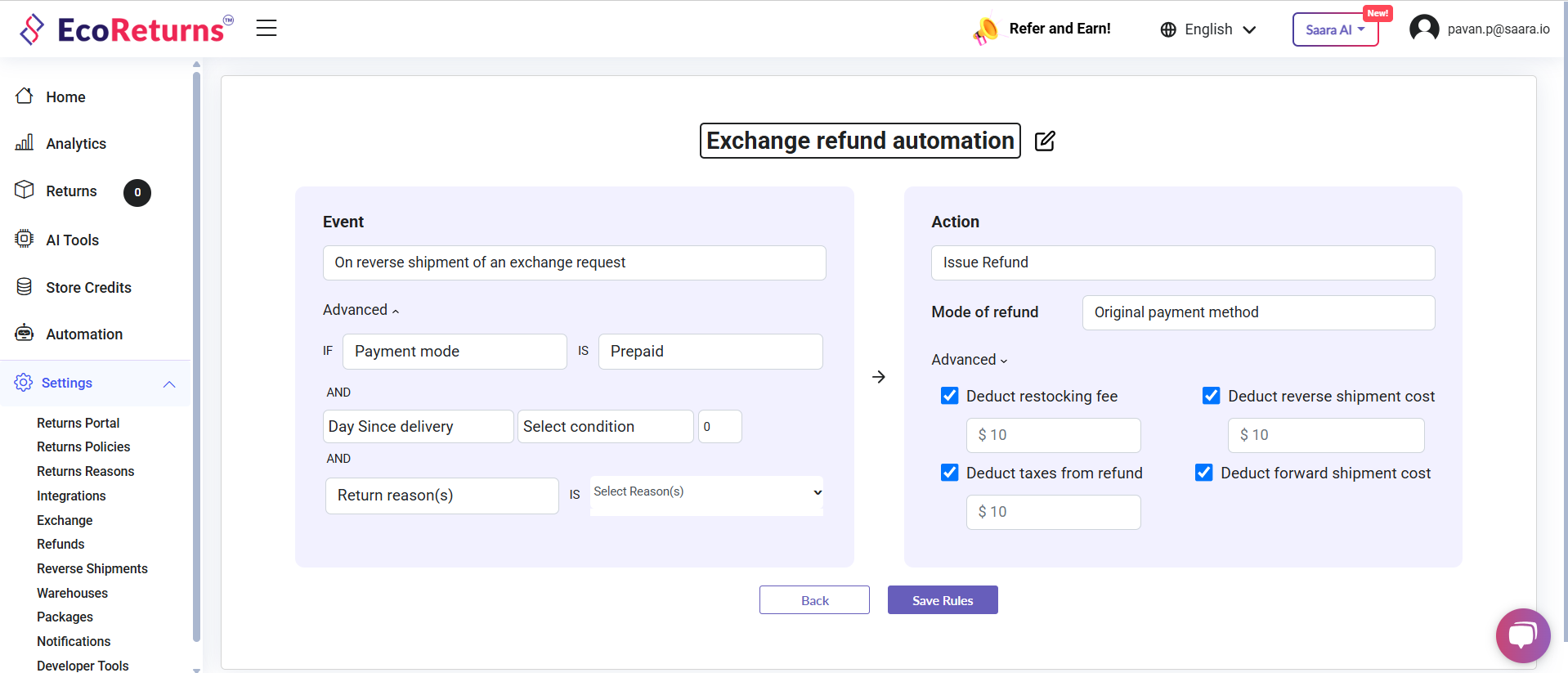The height and width of the screenshot is (673, 1568).
Task: Click the Back button
Action: [814, 600]
